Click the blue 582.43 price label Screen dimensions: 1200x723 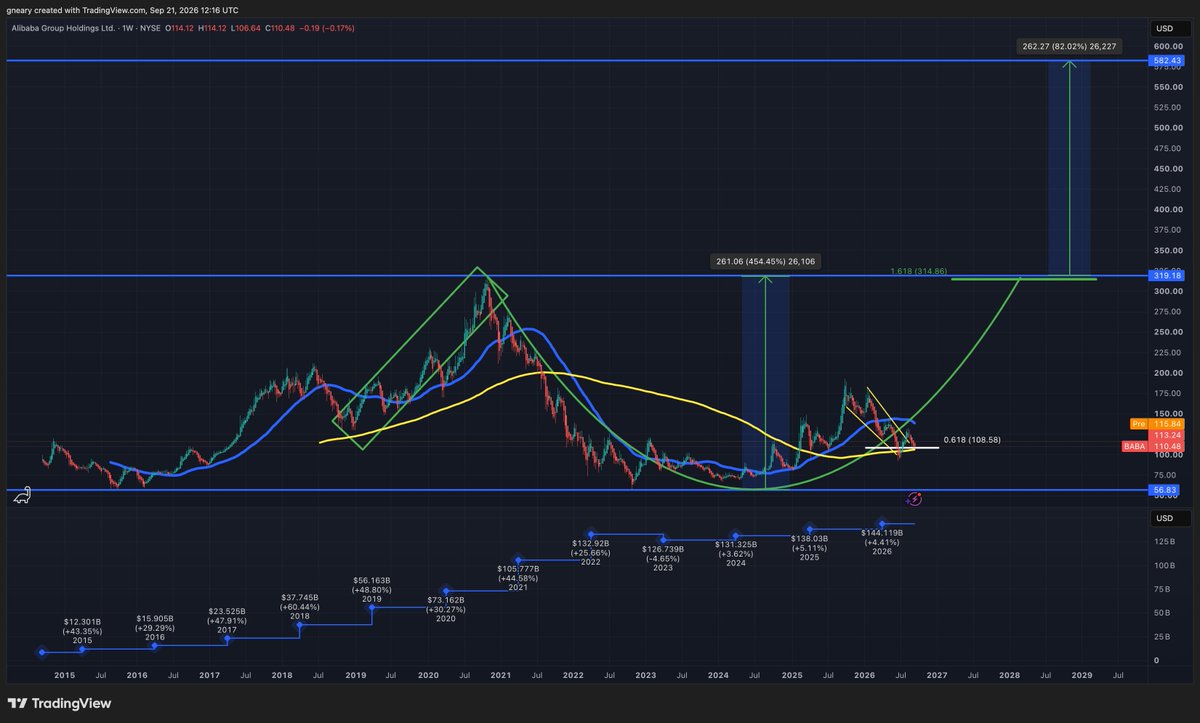(x=1166, y=61)
